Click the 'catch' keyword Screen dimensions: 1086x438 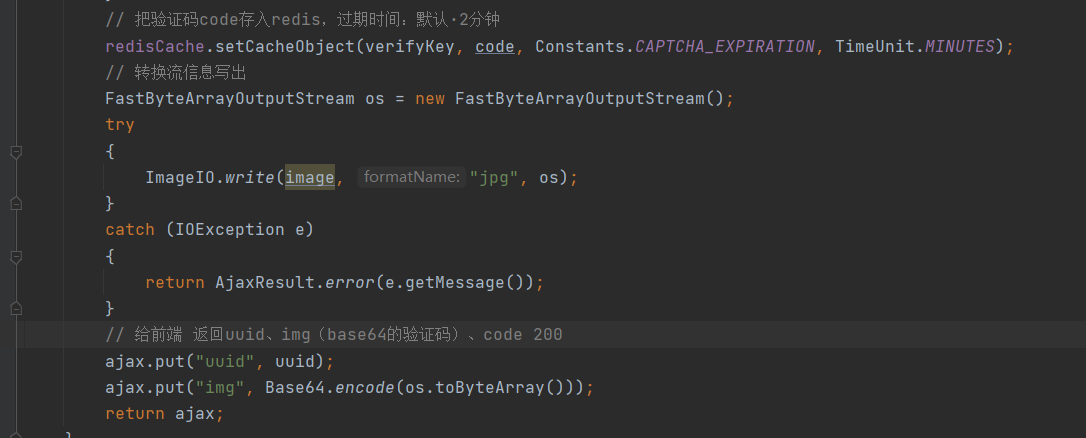pos(130,229)
